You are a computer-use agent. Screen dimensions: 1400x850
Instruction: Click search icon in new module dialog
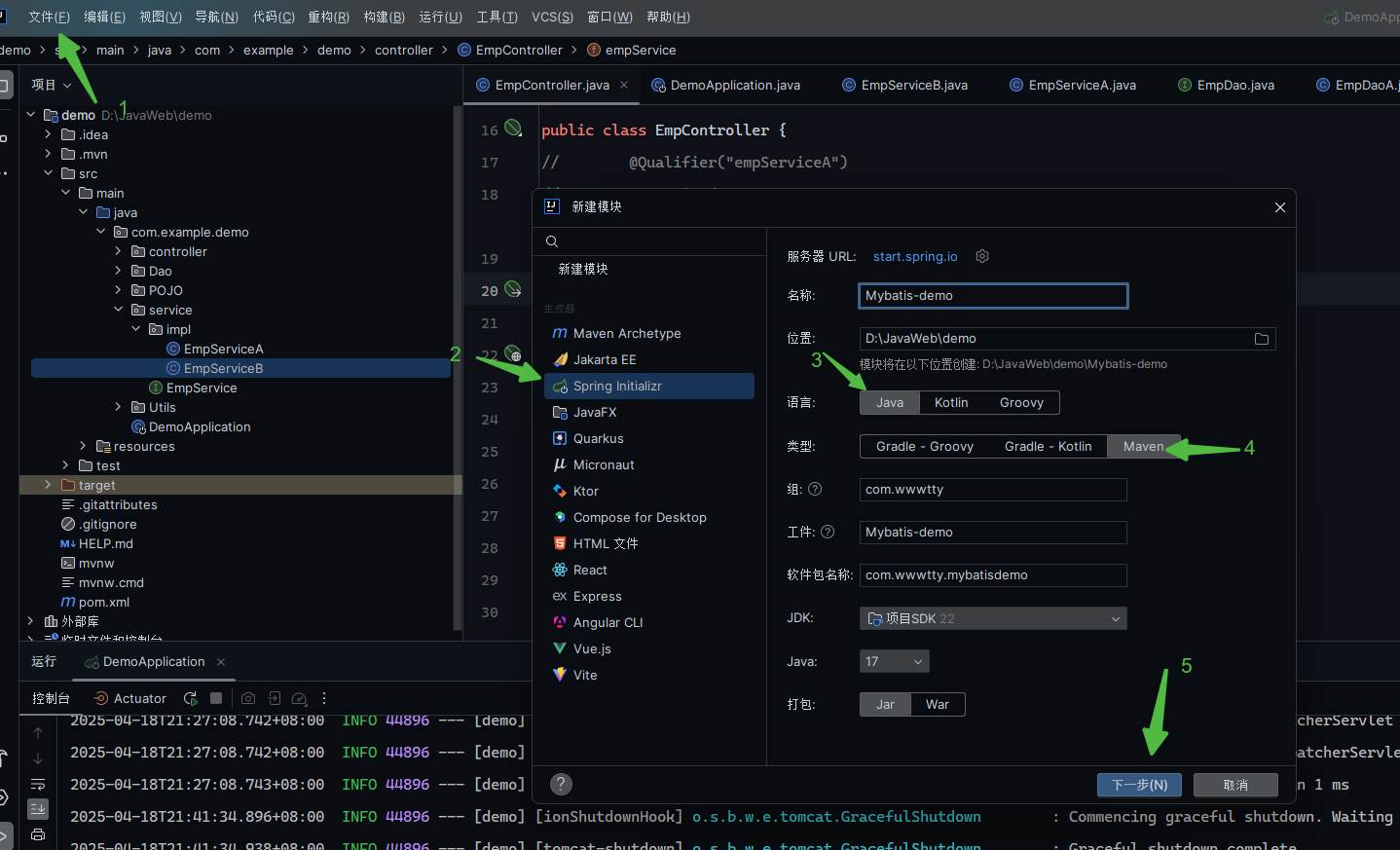552,241
